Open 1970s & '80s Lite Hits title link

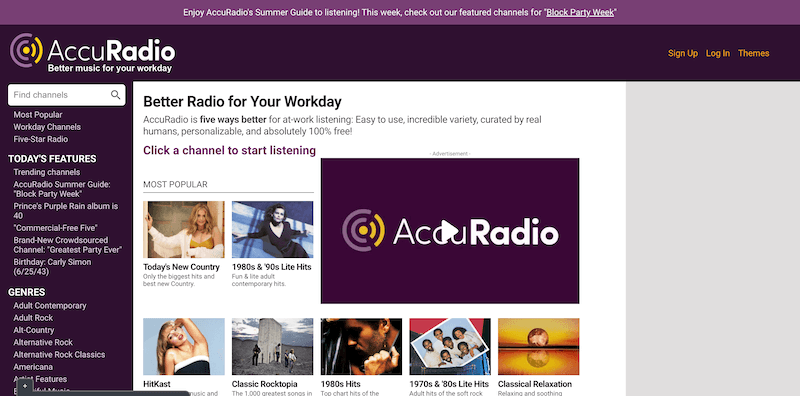(449, 384)
